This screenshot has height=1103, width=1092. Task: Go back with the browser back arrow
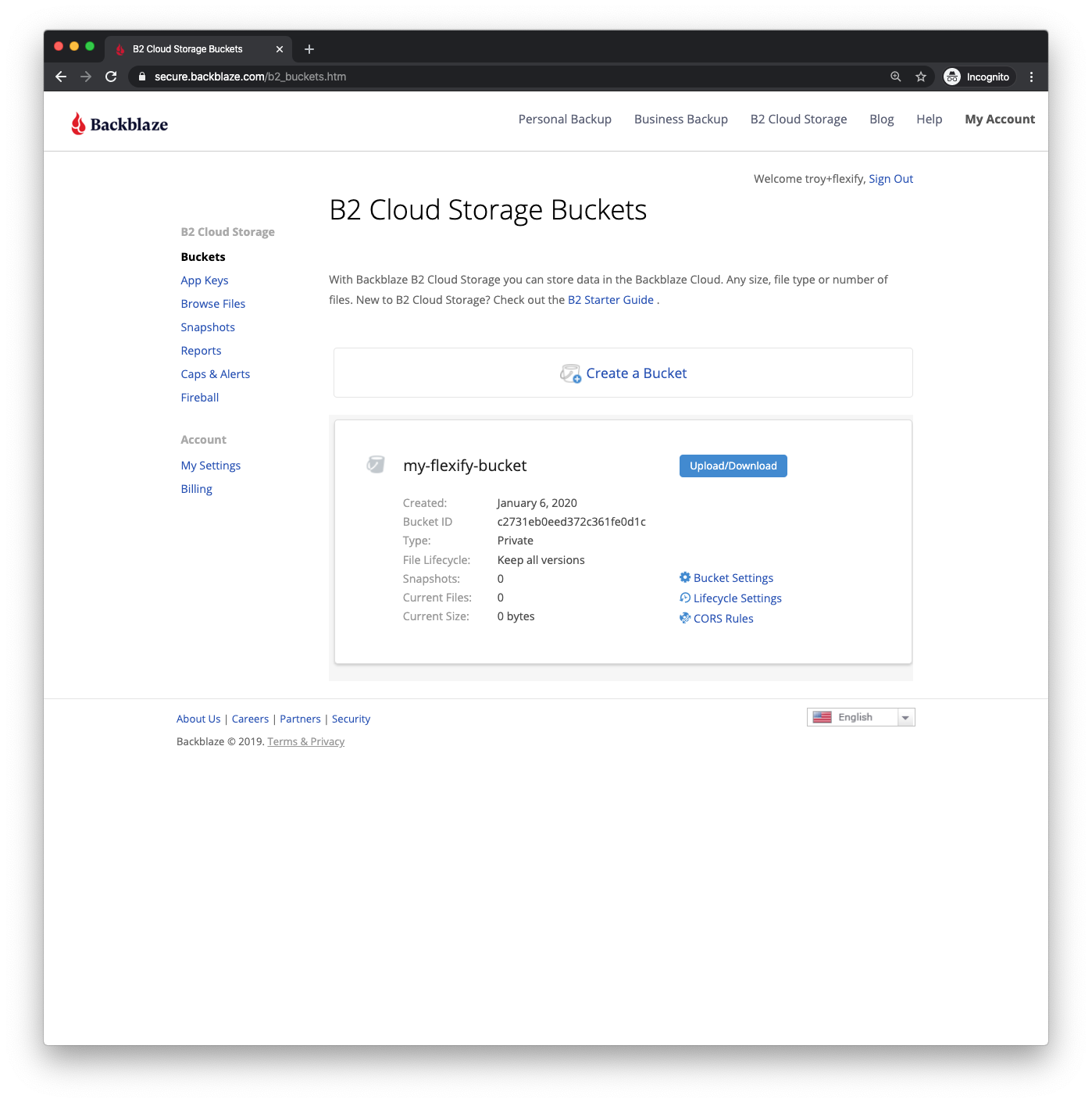[61, 77]
